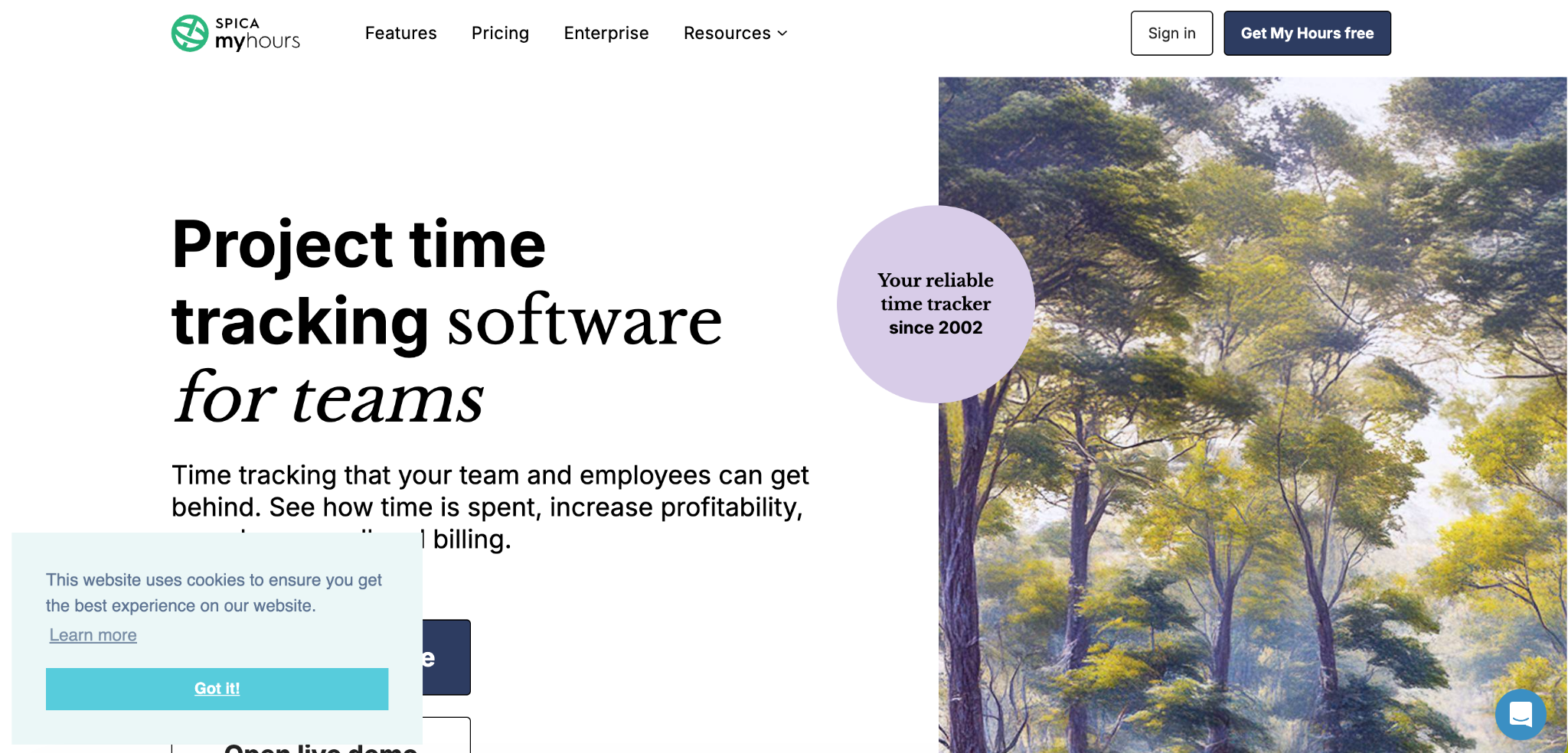Open the Learn more cookie link
Image resolution: width=1568 pixels, height=753 pixels.
93,635
